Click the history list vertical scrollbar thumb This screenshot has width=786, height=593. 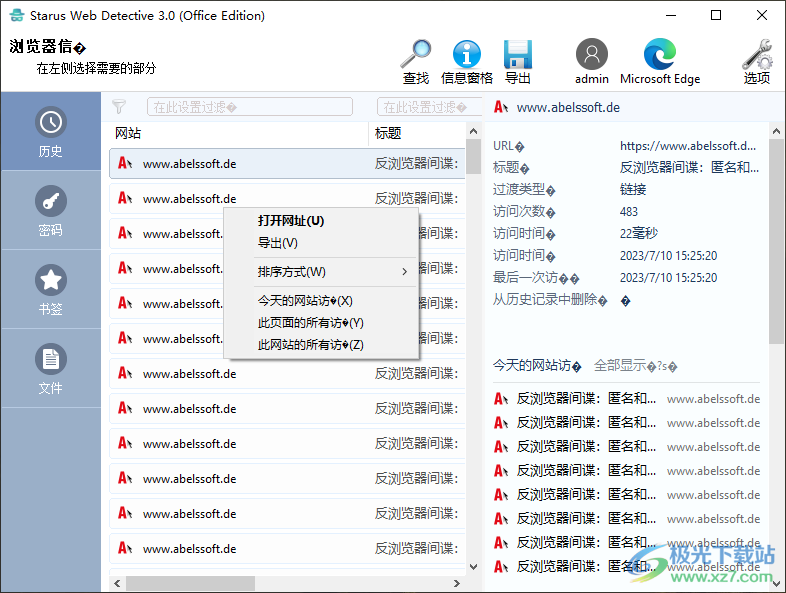473,156
